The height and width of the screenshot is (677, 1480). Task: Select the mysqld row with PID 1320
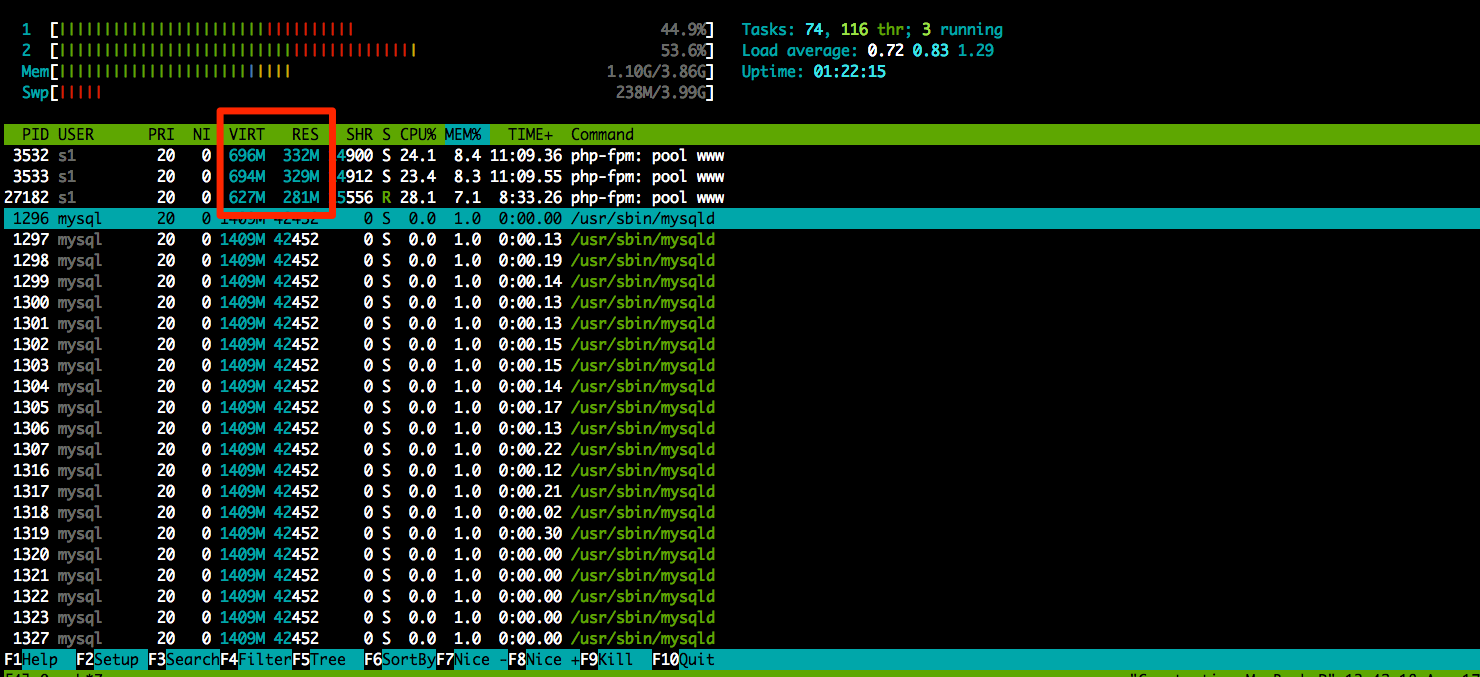point(740,554)
